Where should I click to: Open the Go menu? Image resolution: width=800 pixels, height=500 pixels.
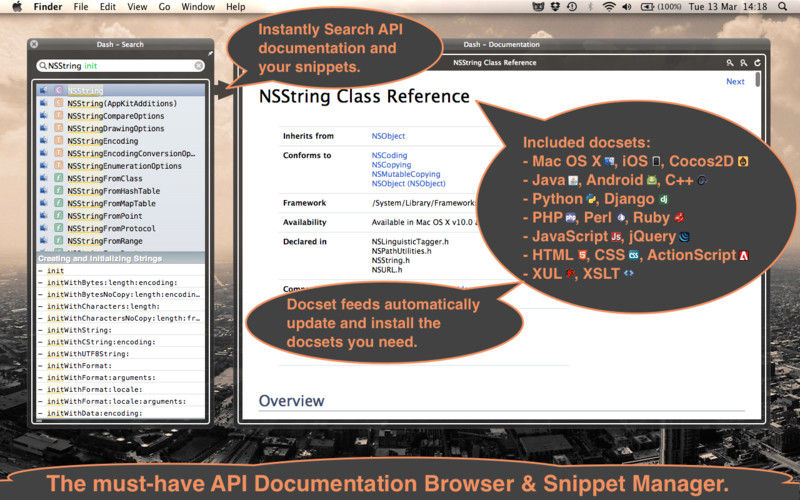(164, 7)
